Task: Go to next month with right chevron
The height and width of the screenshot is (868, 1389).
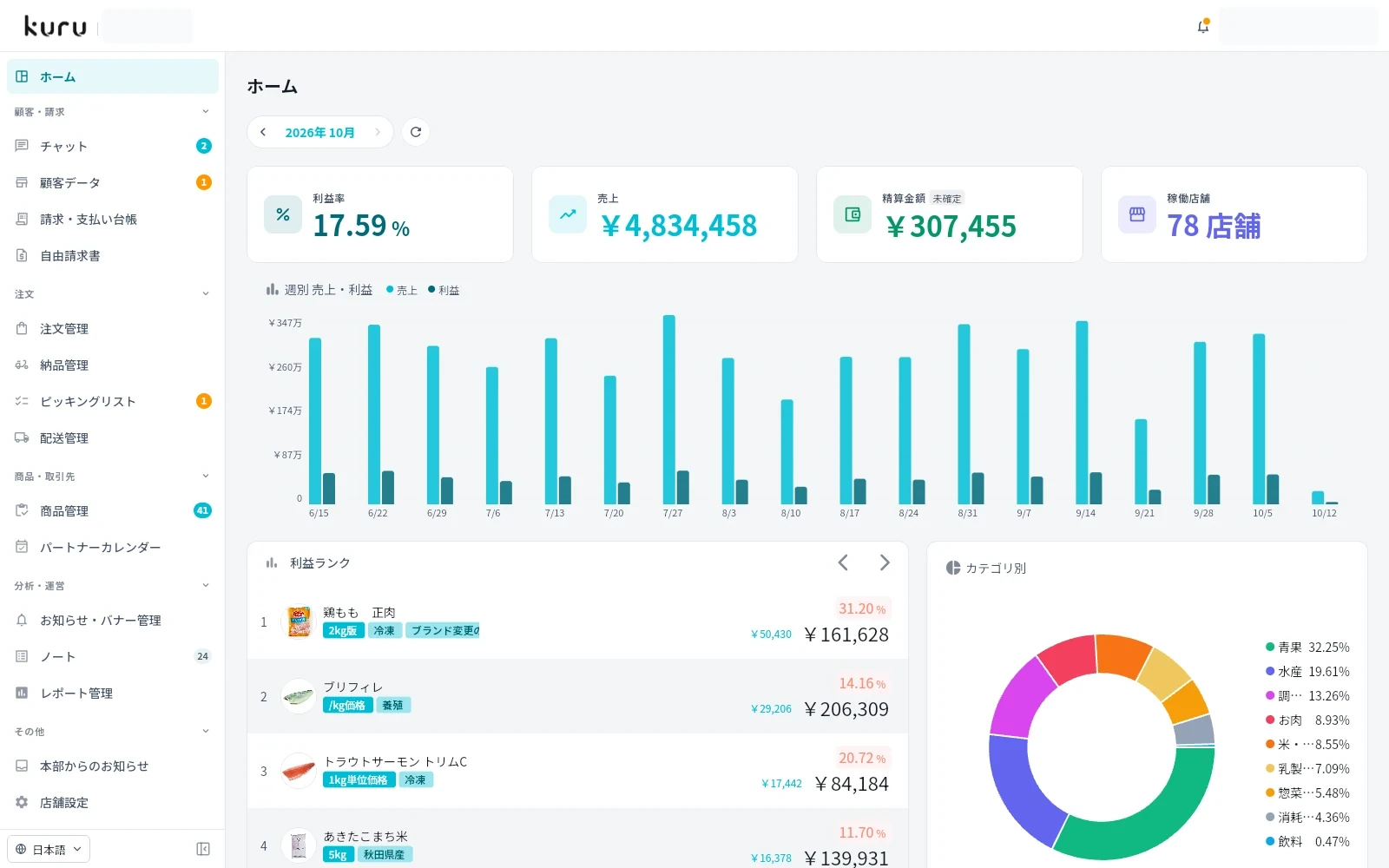Action: (x=378, y=132)
